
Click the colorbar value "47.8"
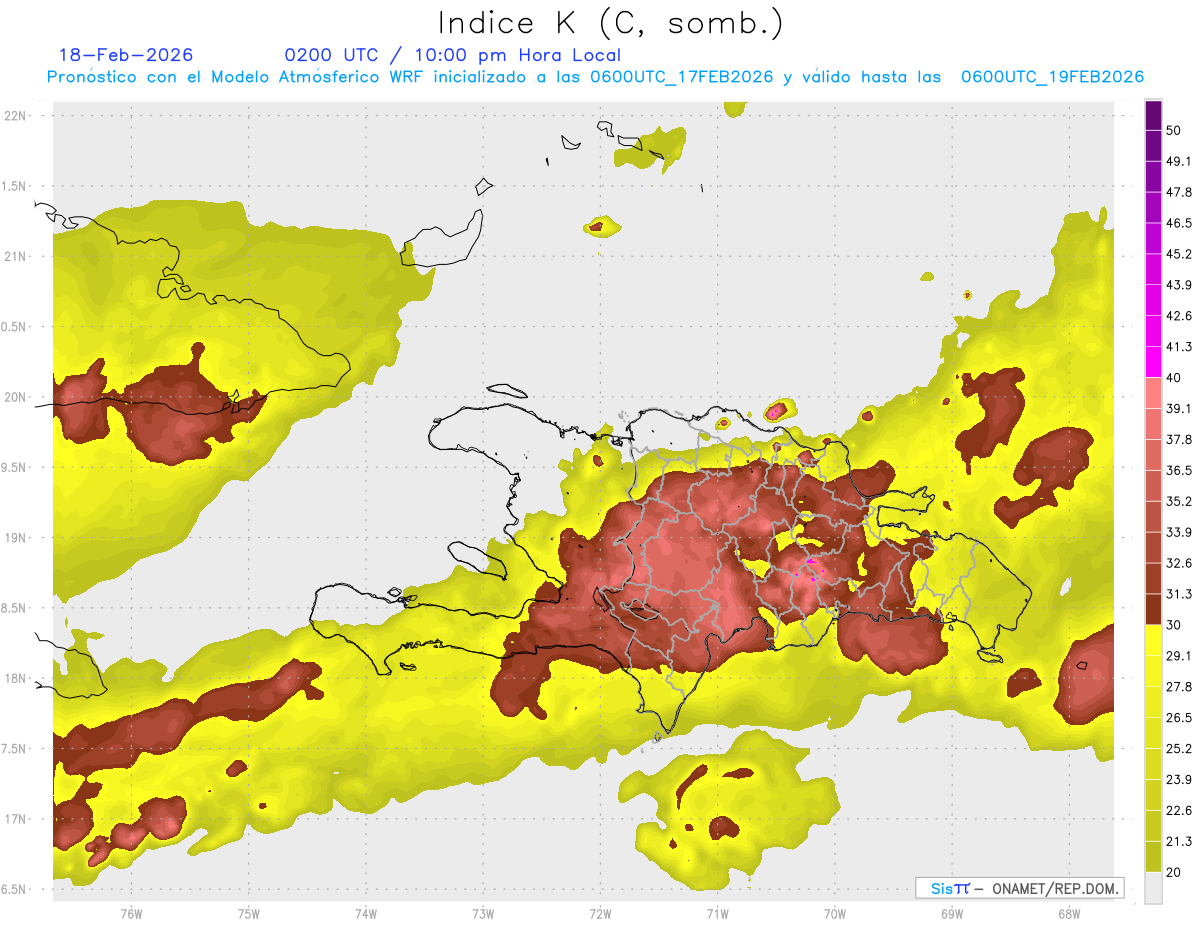click(x=1179, y=192)
